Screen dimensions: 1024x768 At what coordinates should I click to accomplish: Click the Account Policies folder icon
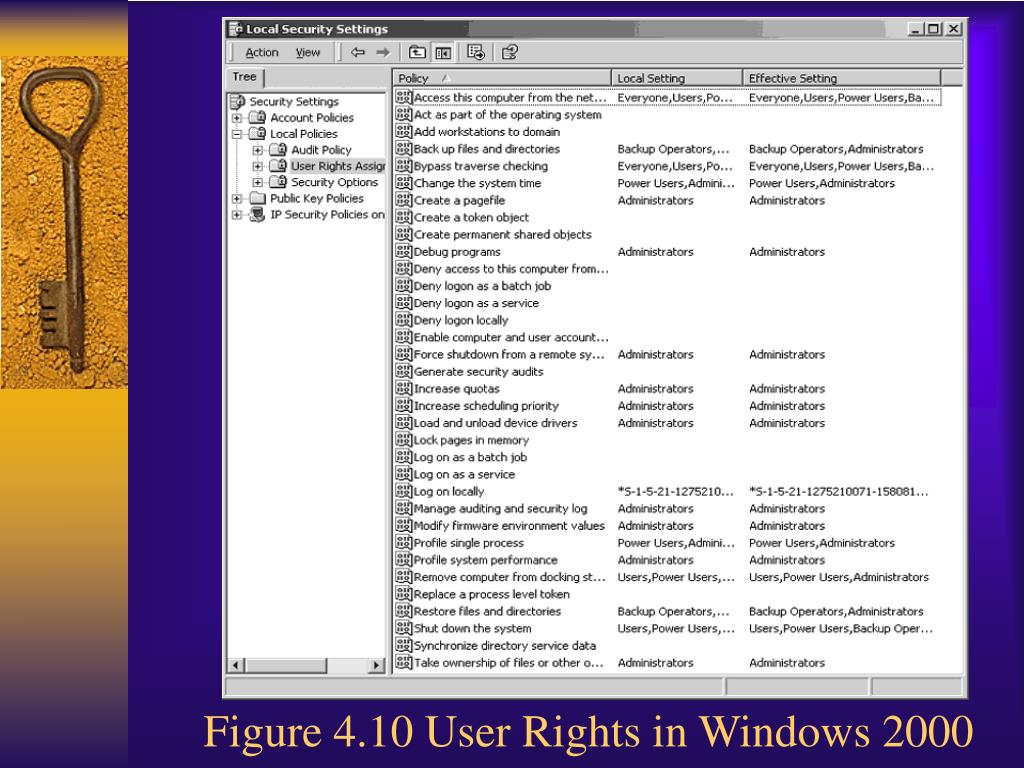258,118
